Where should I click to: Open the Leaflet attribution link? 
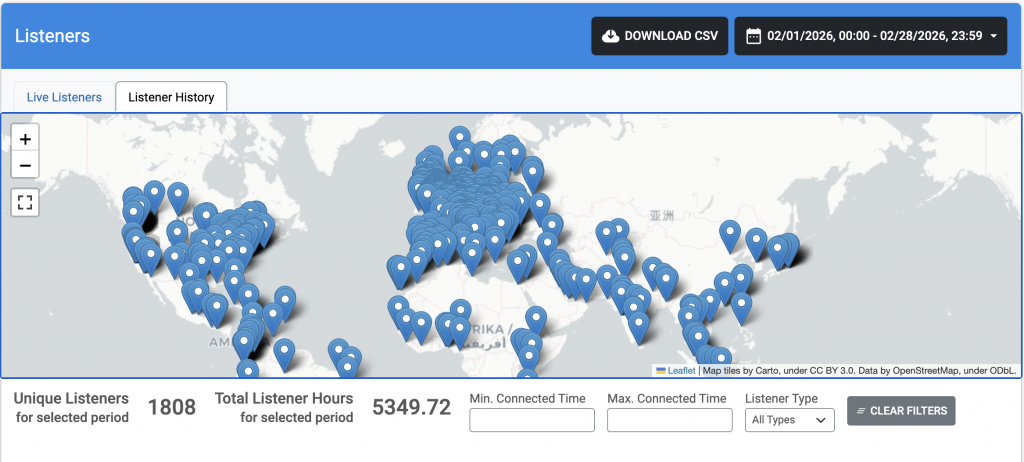coord(681,371)
